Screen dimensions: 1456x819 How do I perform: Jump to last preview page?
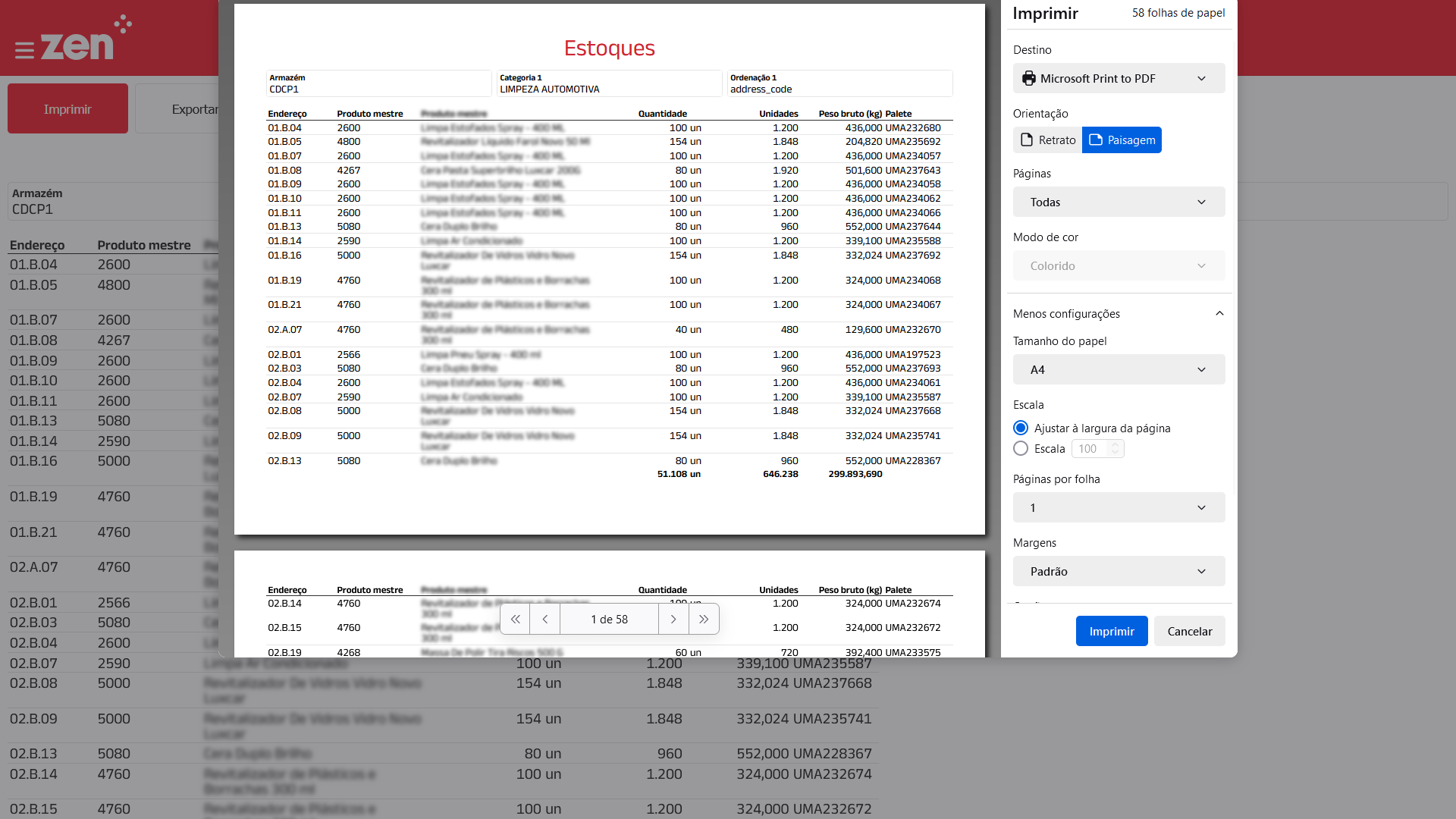click(x=704, y=620)
